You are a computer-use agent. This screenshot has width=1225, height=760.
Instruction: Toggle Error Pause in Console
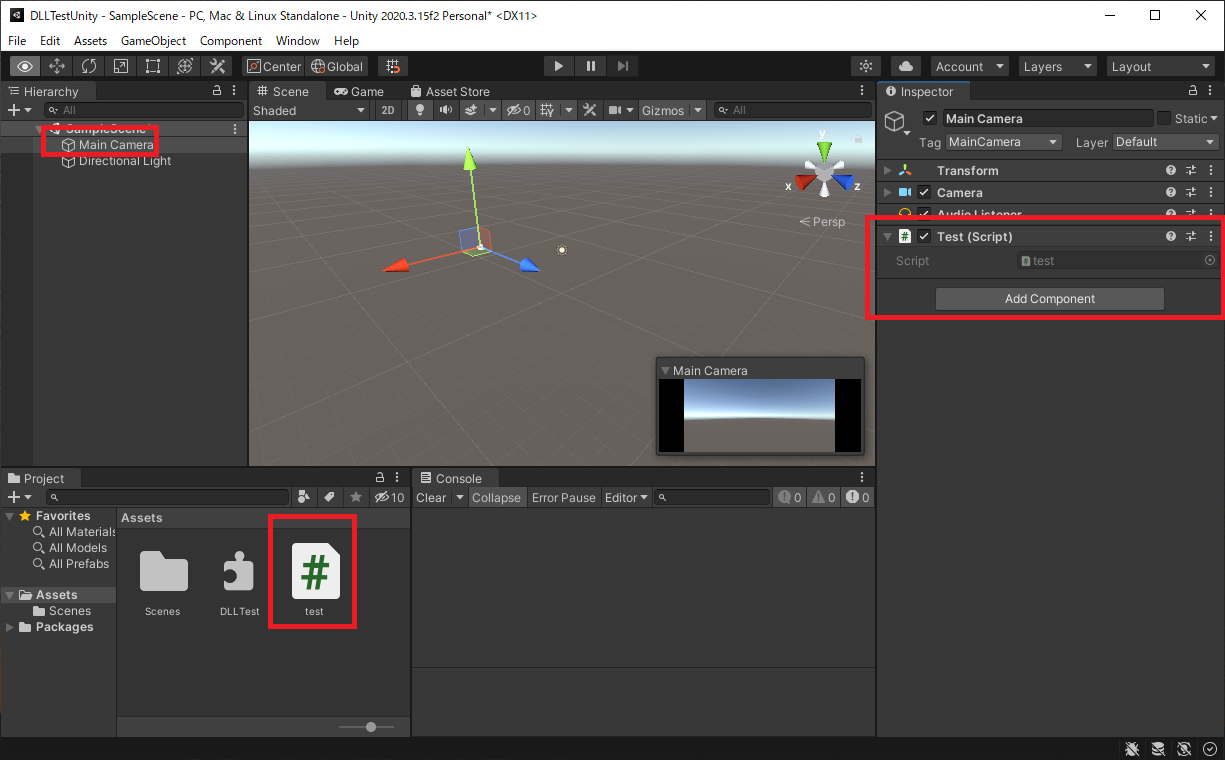[x=564, y=497]
